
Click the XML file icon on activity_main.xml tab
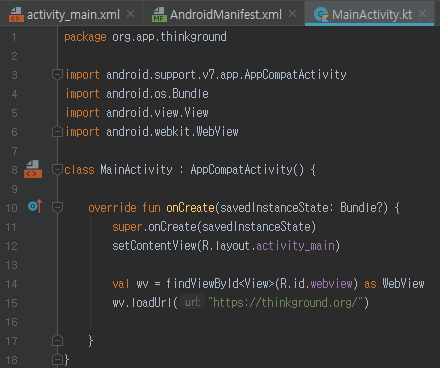(x=16, y=15)
